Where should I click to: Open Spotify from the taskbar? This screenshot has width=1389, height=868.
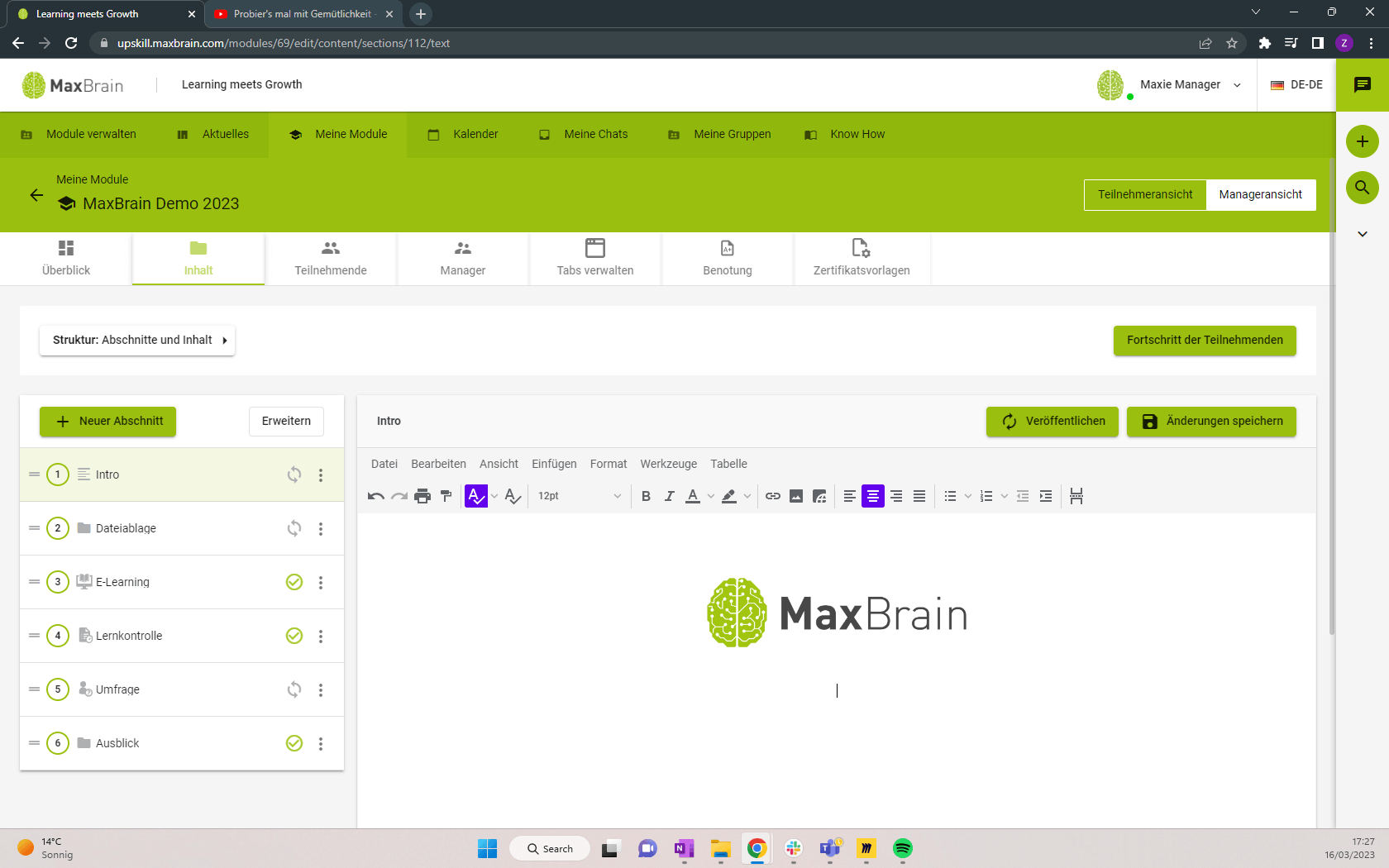(902, 848)
